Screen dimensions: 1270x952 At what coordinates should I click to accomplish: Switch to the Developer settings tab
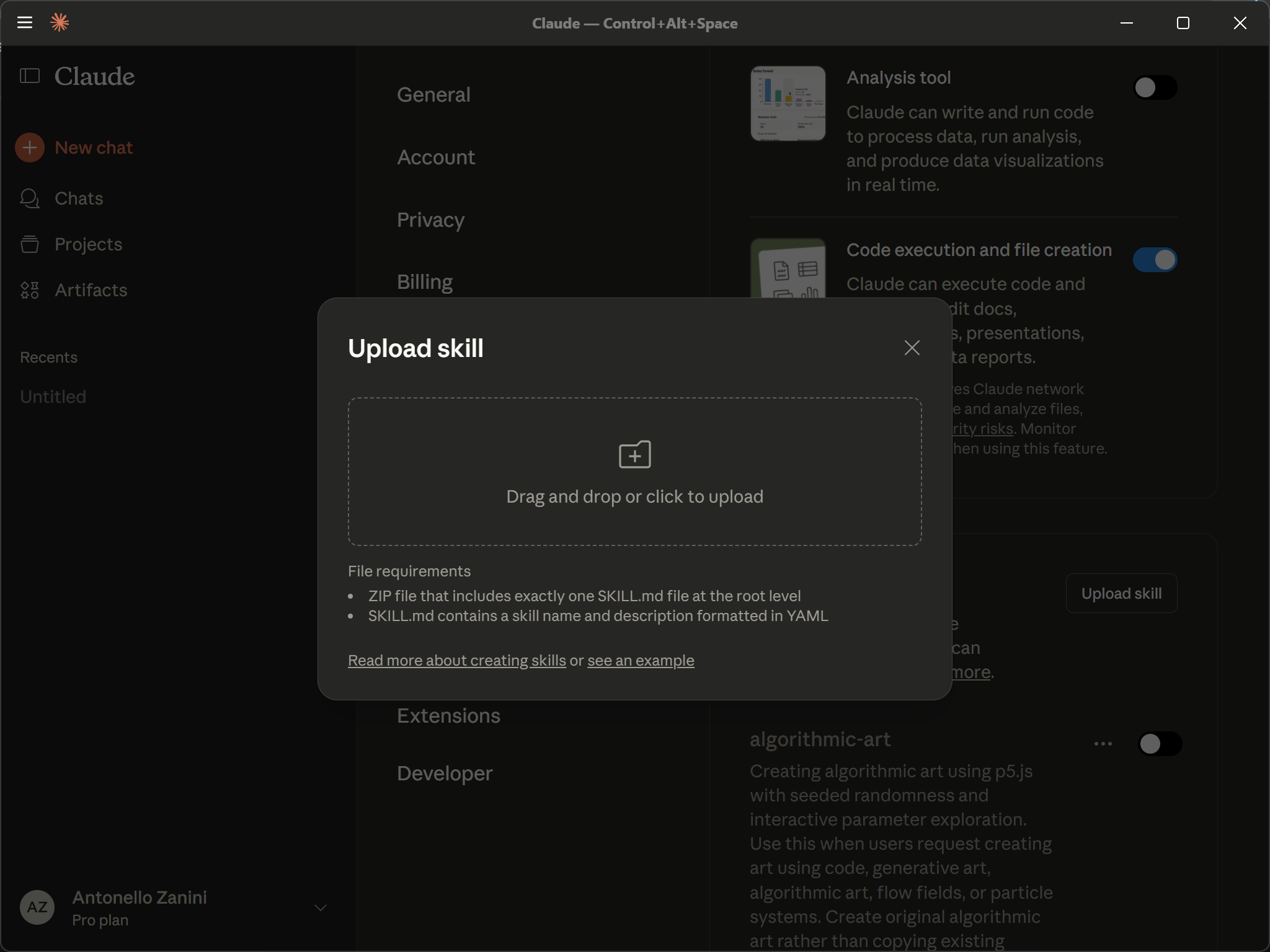pyautogui.click(x=445, y=773)
